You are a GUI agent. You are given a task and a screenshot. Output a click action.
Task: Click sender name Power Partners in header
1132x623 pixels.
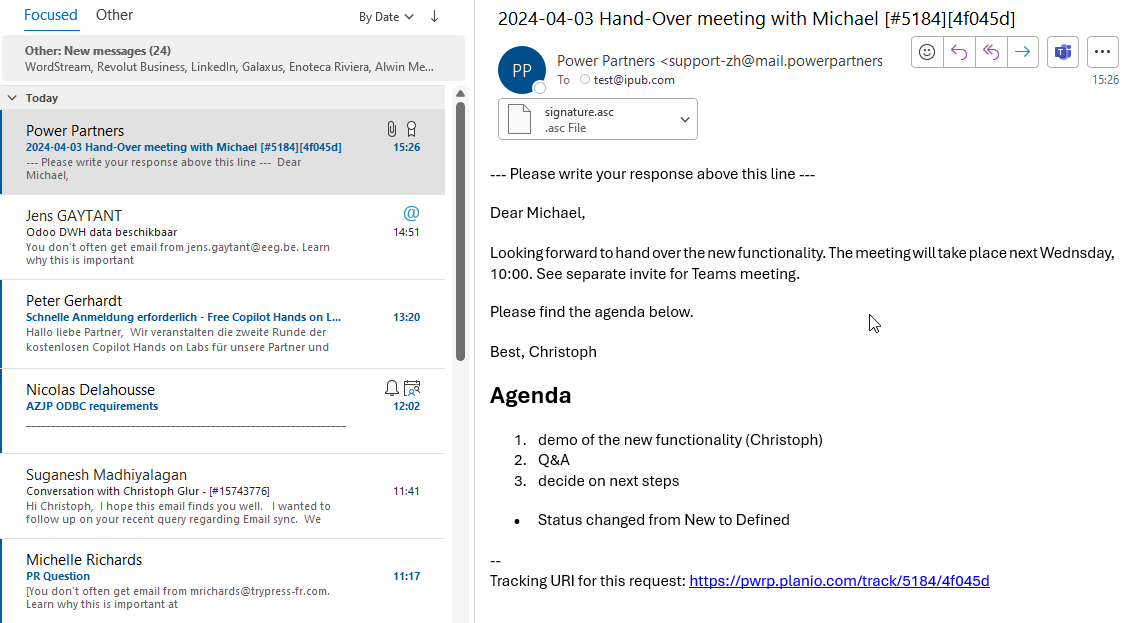pyautogui.click(x=606, y=61)
